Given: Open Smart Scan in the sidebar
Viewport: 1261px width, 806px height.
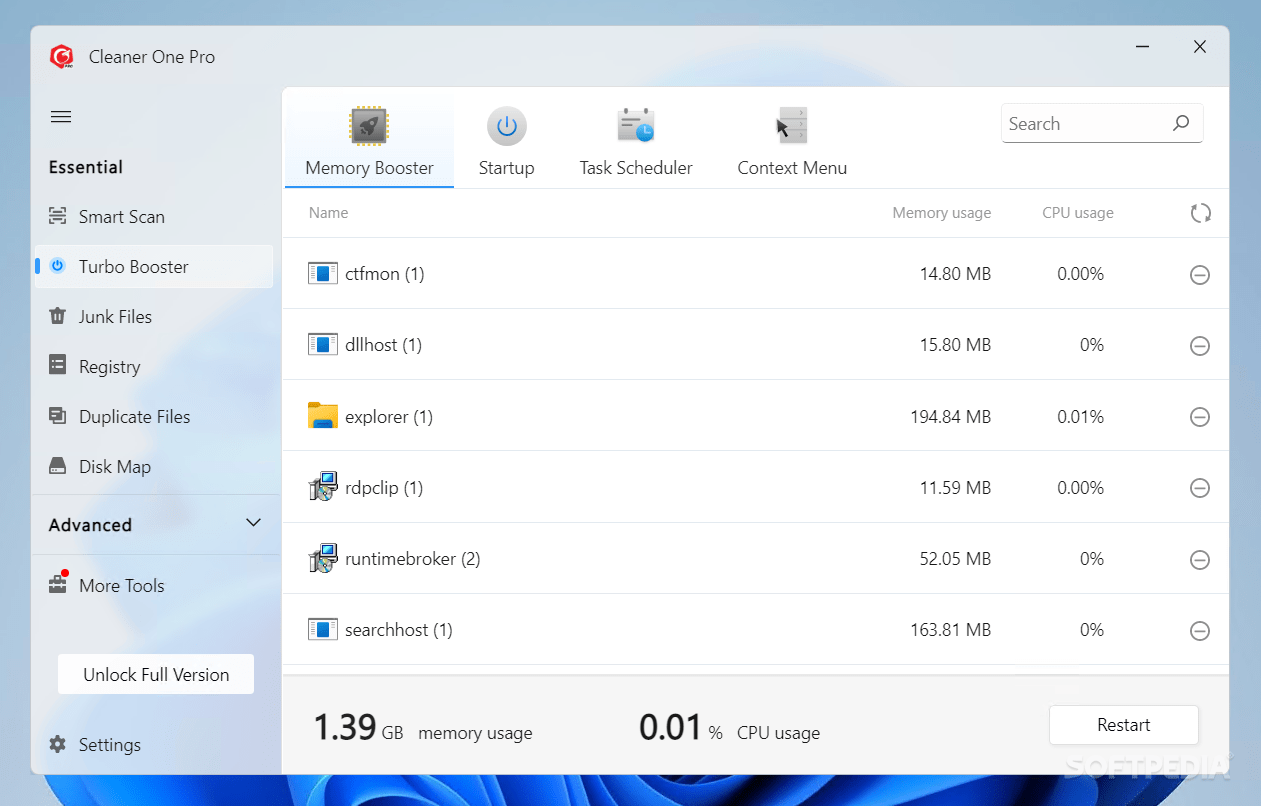Looking at the screenshot, I should point(154,217).
